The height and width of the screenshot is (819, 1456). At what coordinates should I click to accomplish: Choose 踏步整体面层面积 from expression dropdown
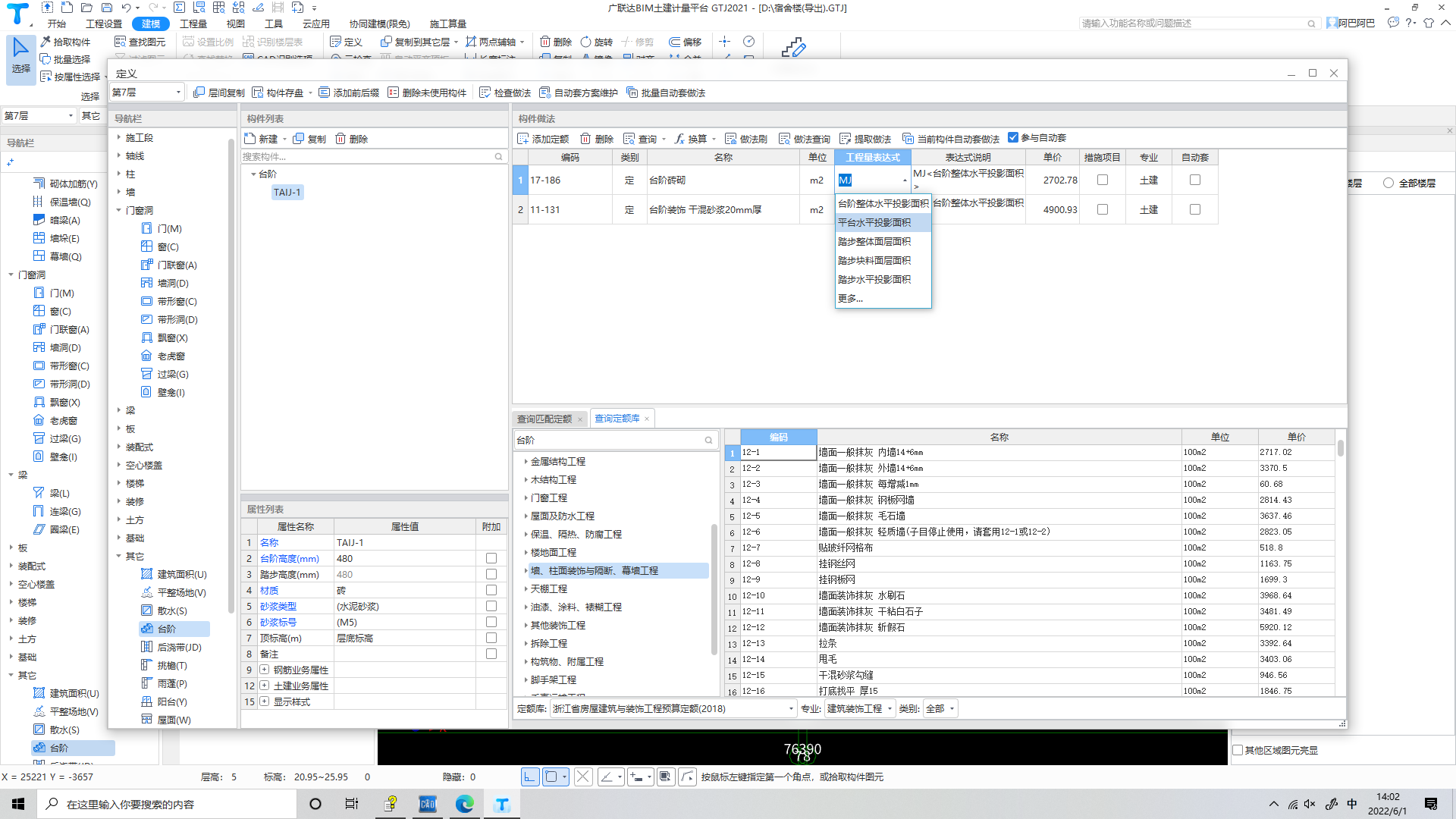(883, 241)
